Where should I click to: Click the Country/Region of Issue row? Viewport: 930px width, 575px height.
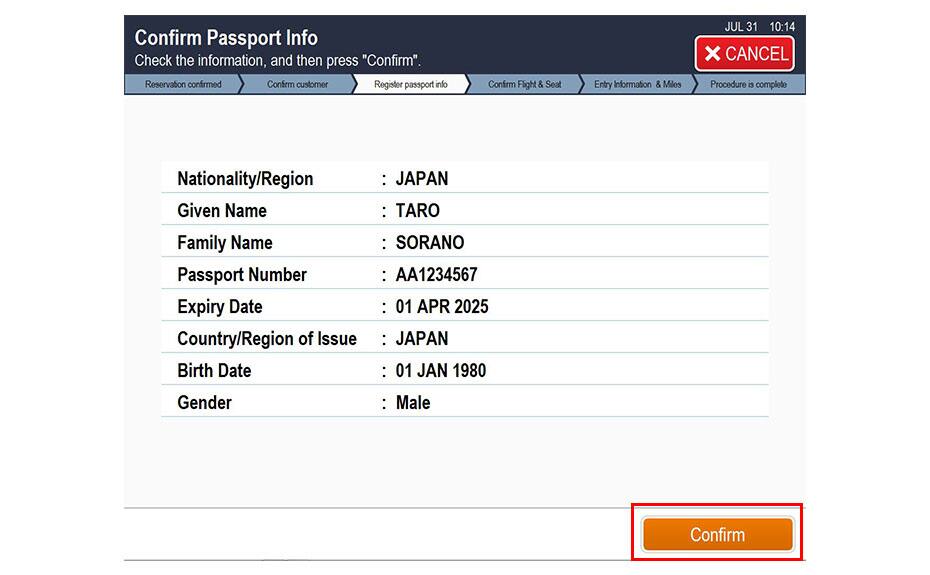[464, 339]
